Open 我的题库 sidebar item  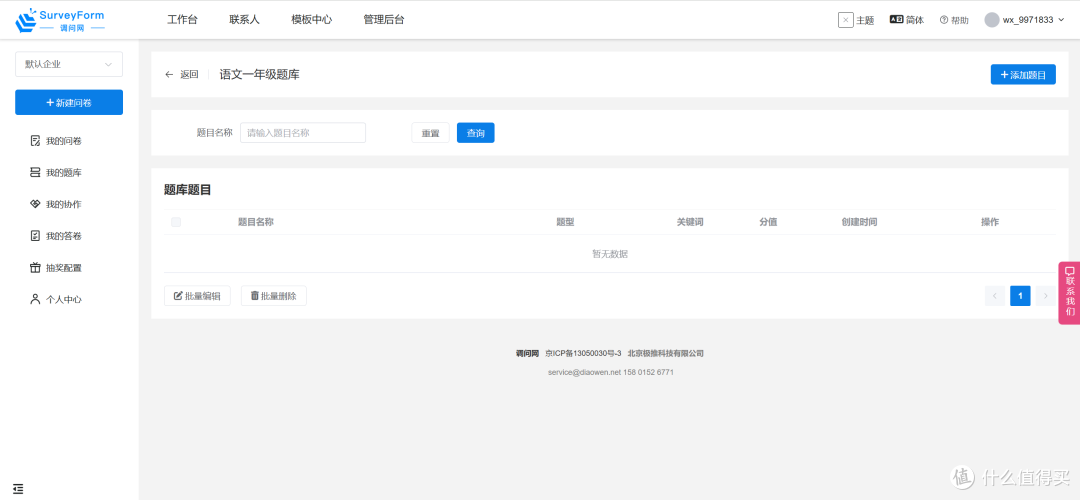tap(64, 173)
